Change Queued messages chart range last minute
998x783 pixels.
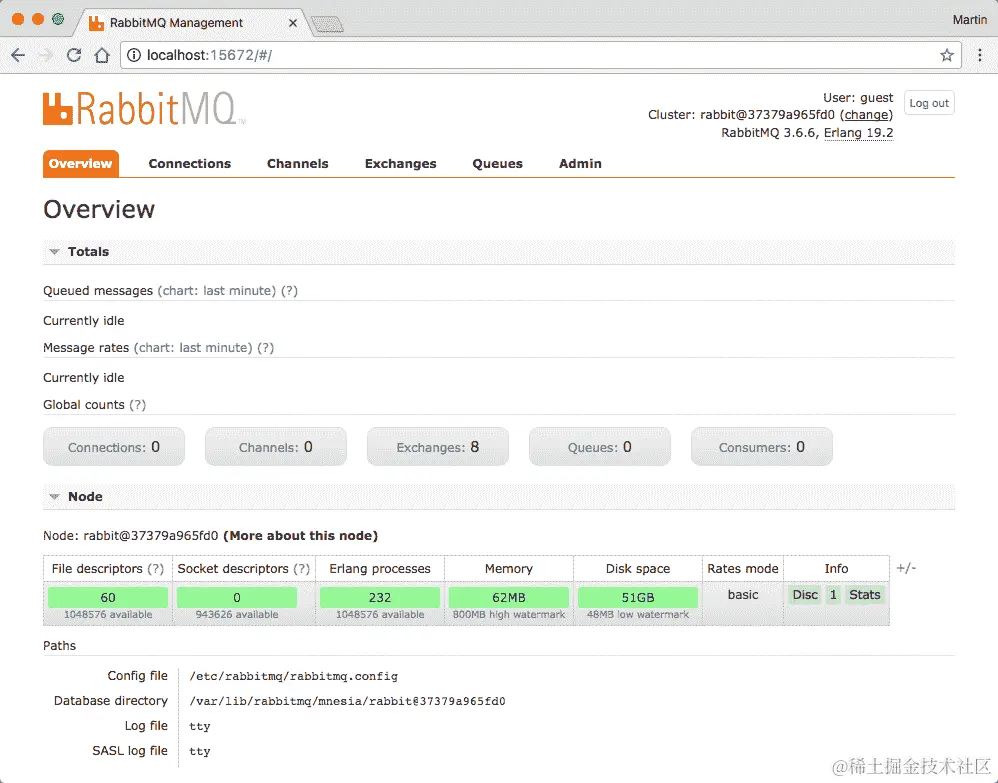tap(216, 291)
